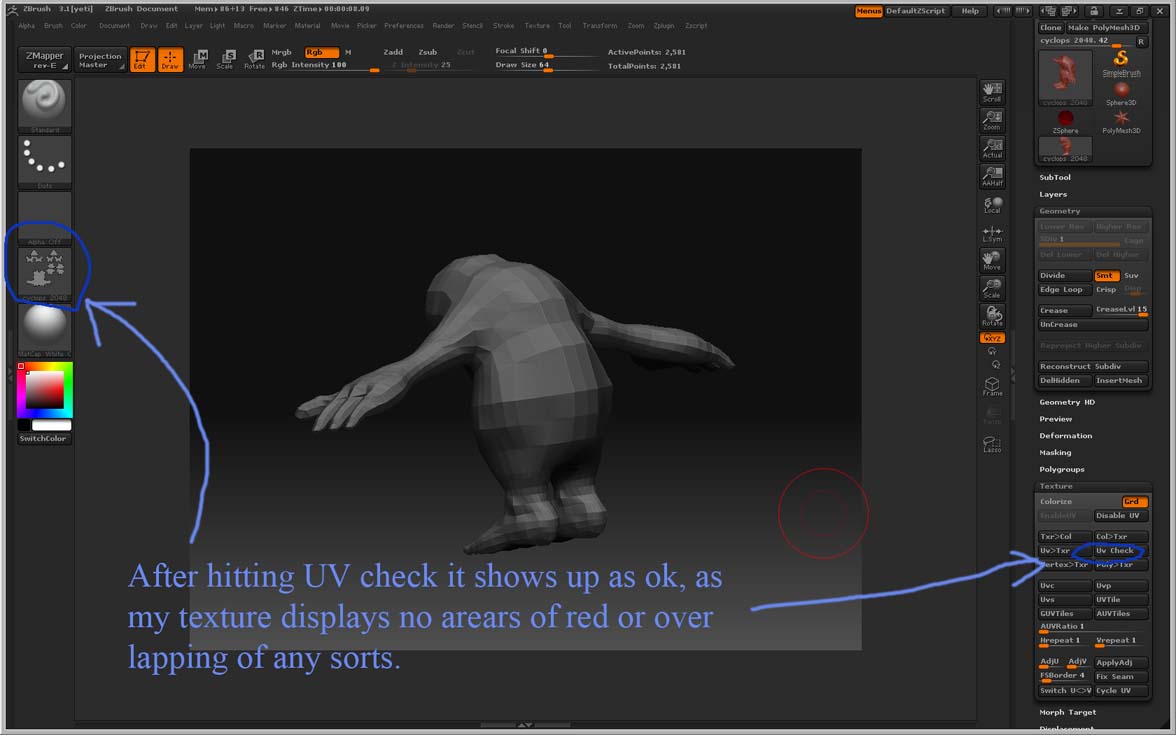The width and height of the screenshot is (1176, 735).
Task: Select the Local transformation icon
Action: click(991, 205)
